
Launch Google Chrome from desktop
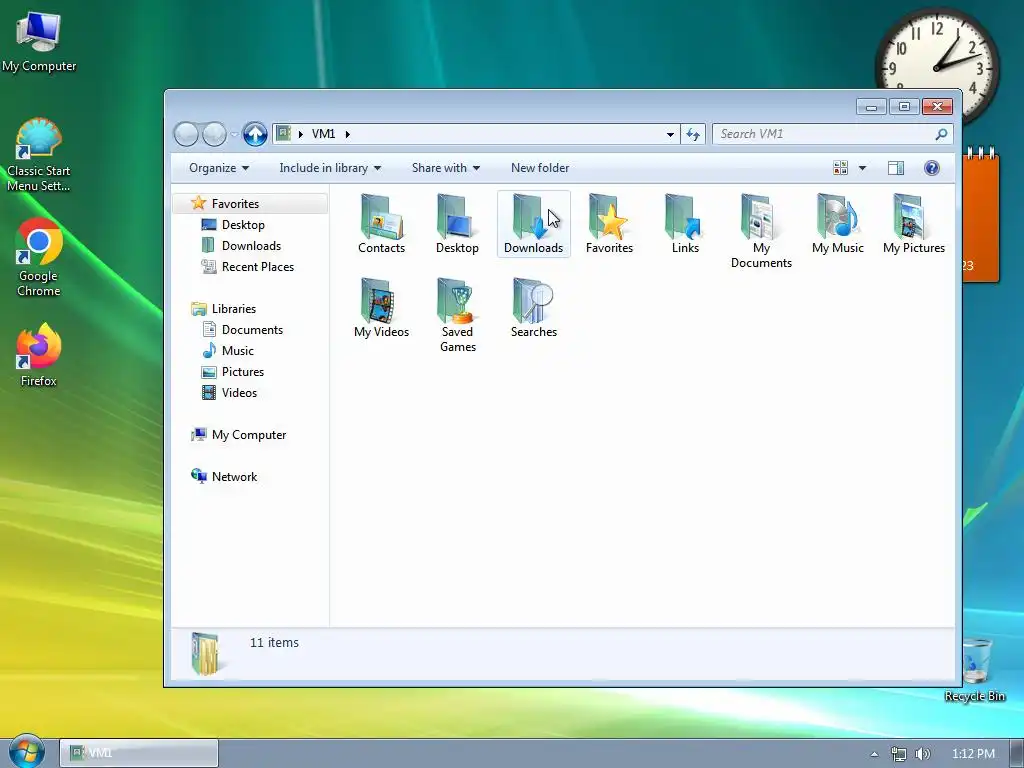[x=39, y=258]
